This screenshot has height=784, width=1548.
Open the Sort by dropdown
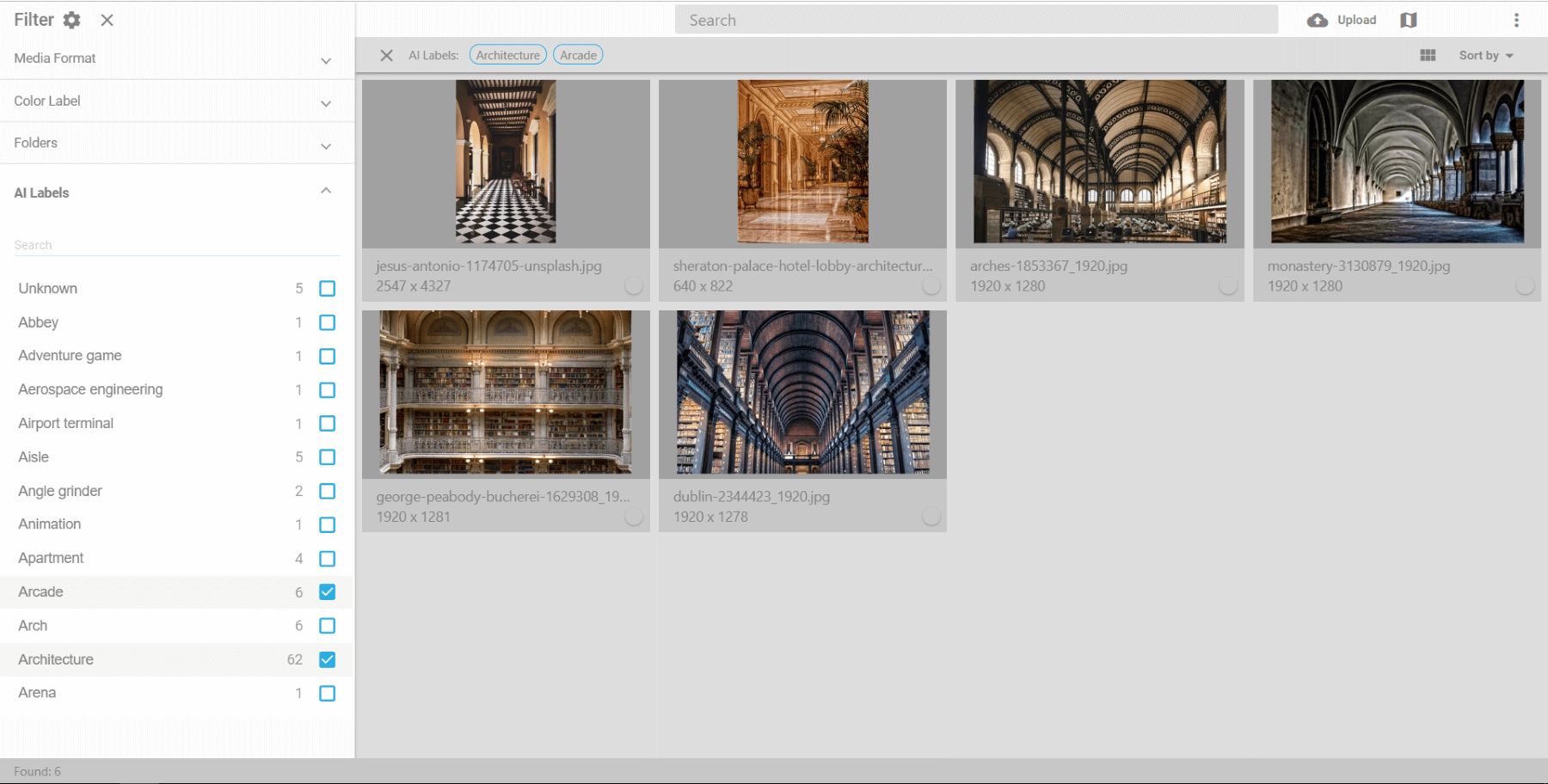1485,55
